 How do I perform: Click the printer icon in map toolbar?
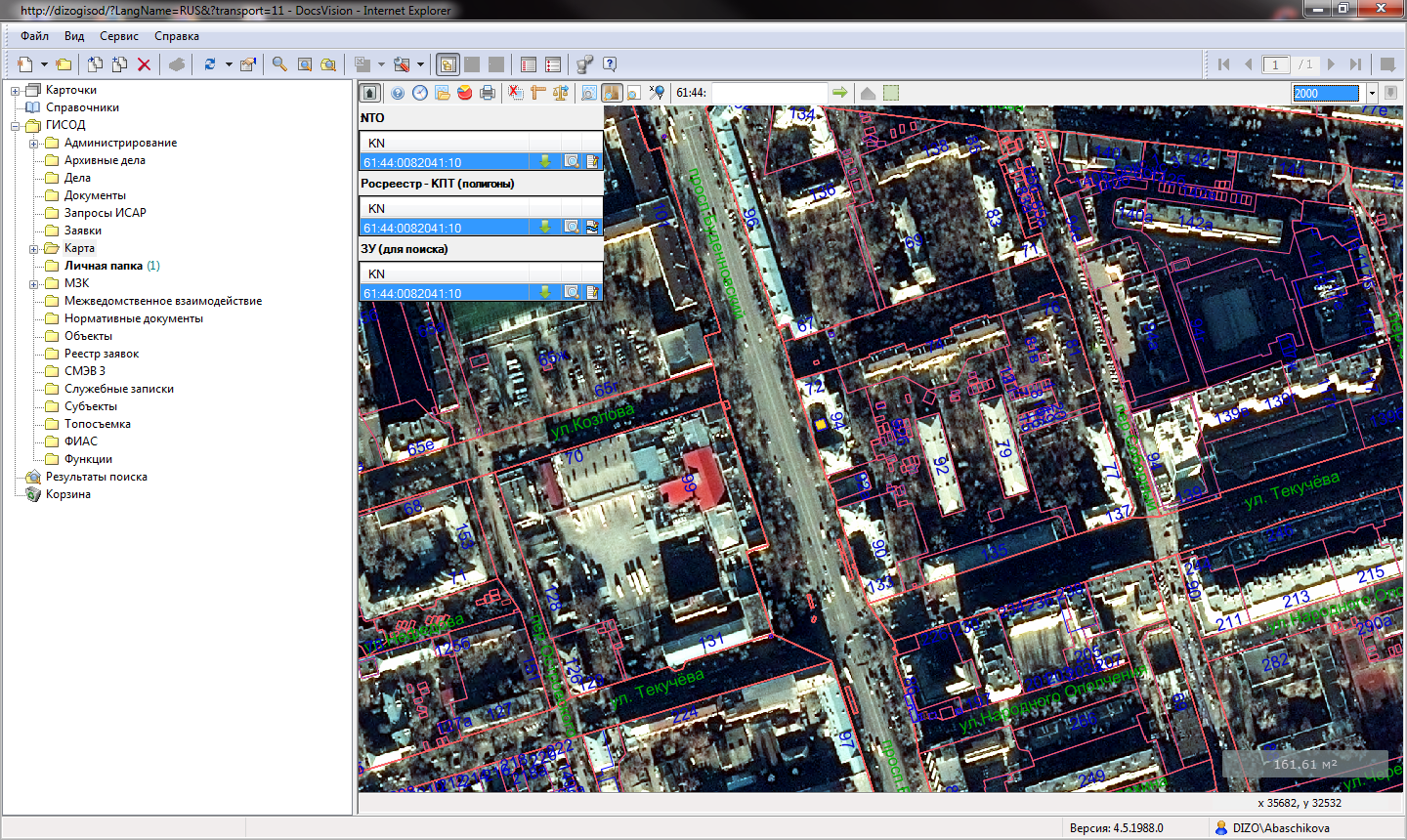[x=488, y=93]
